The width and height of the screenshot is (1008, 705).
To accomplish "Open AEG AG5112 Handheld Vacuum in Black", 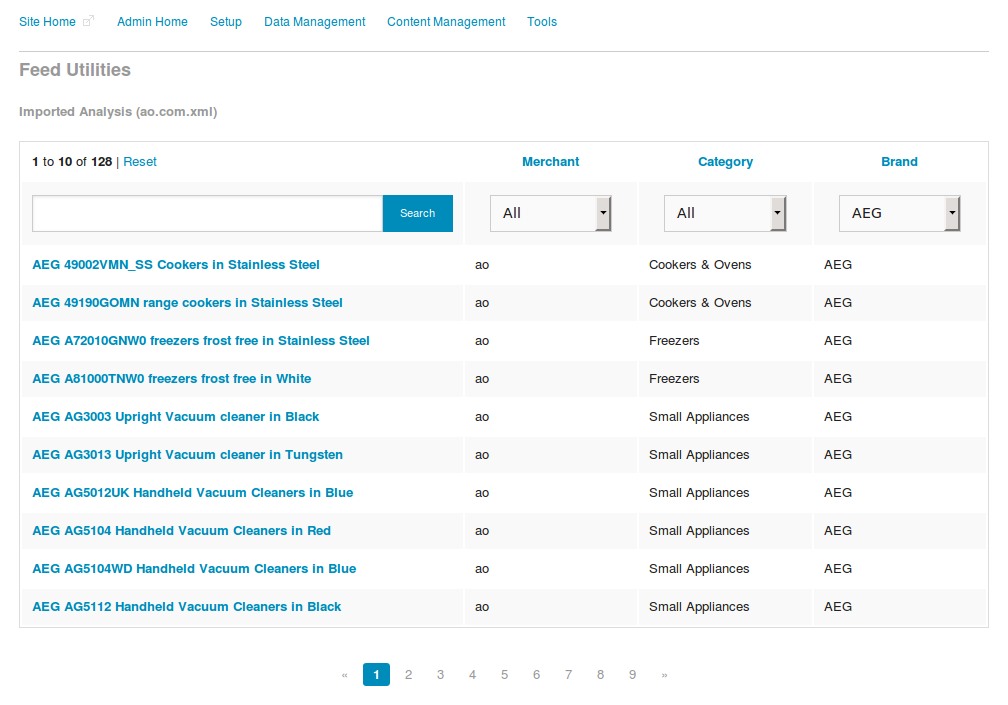I will click(x=186, y=606).
